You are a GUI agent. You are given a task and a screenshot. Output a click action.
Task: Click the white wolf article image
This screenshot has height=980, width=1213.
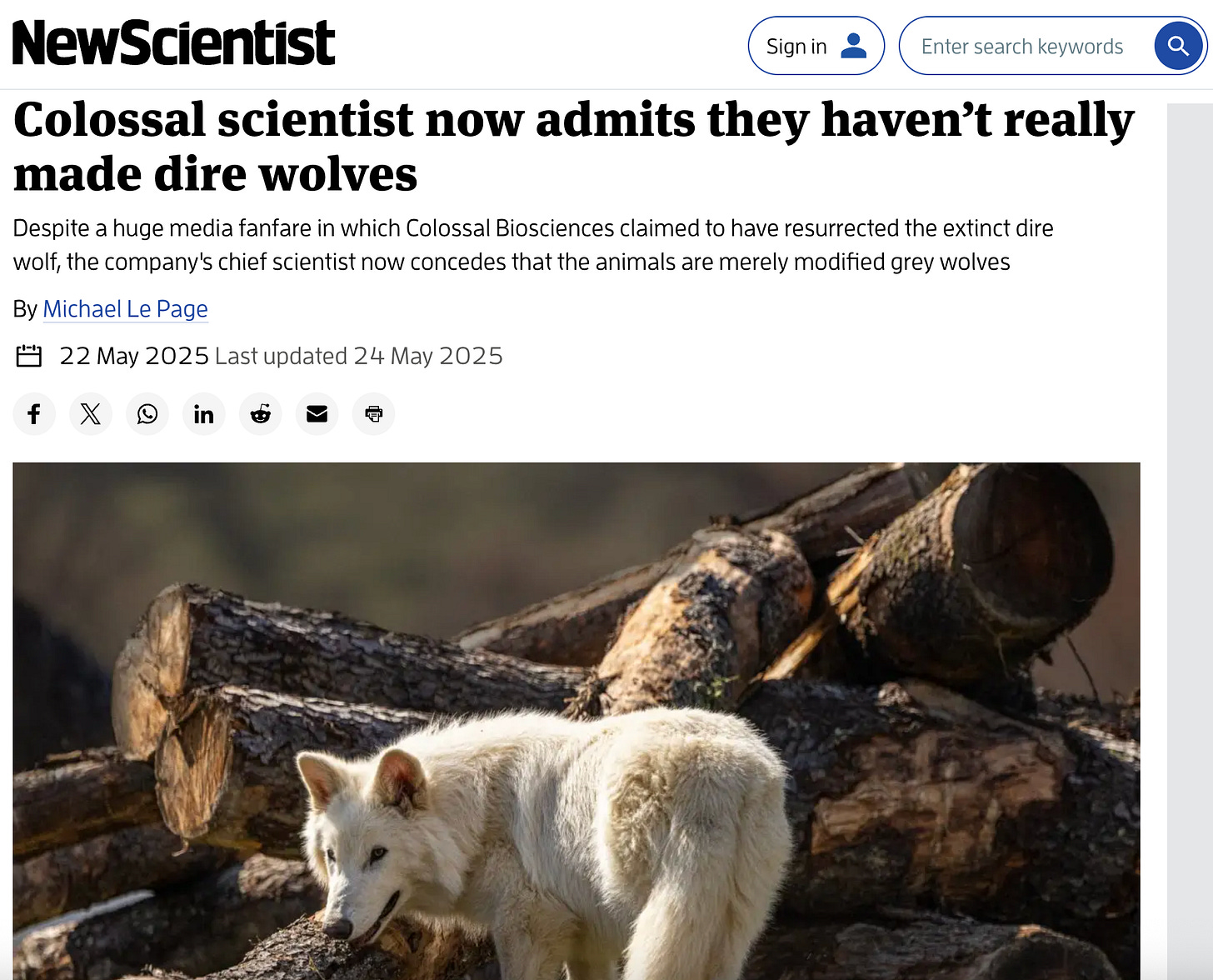[x=577, y=722]
